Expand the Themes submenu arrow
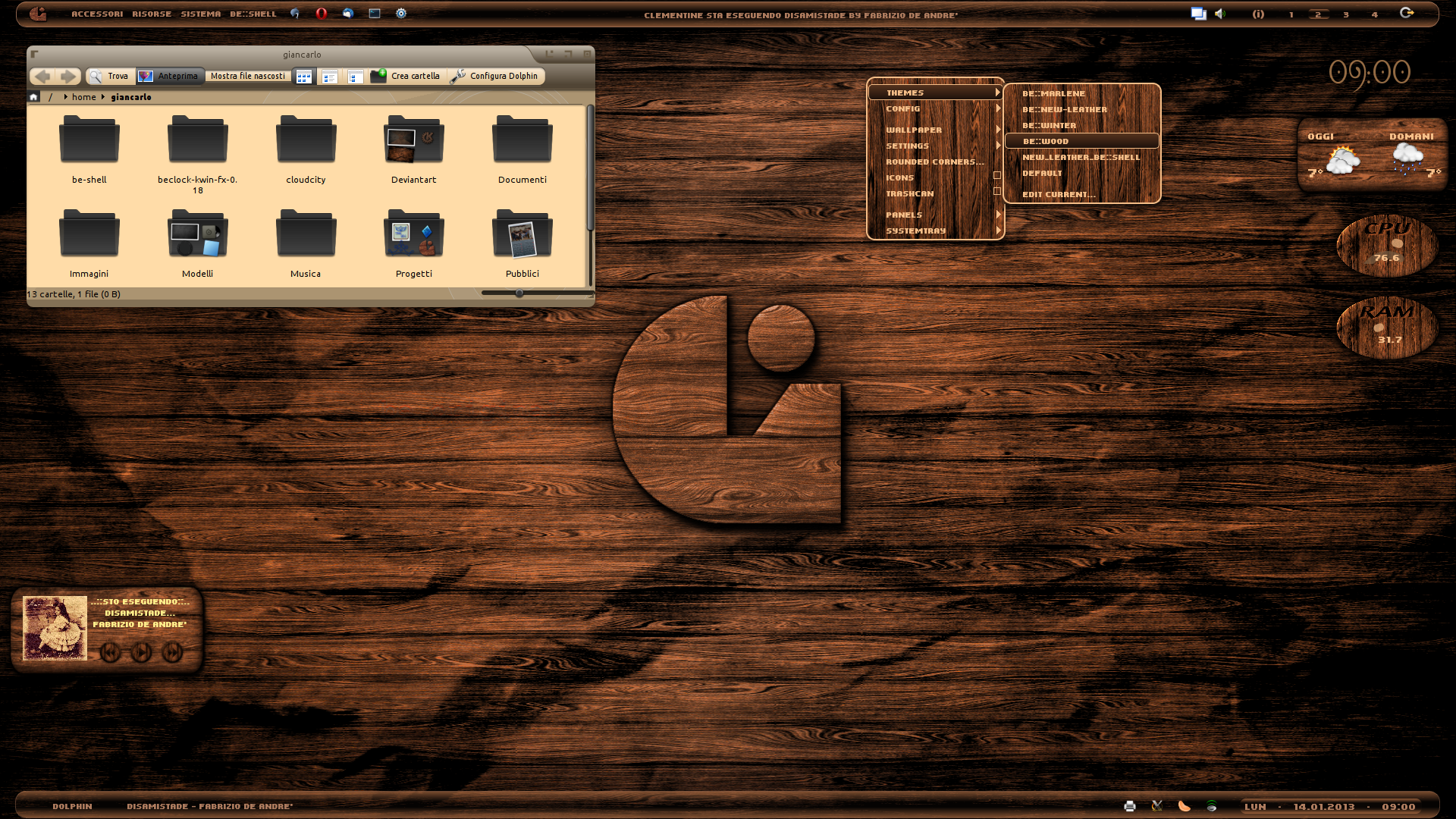This screenshot has width=1456, height=819. (998, 93)
